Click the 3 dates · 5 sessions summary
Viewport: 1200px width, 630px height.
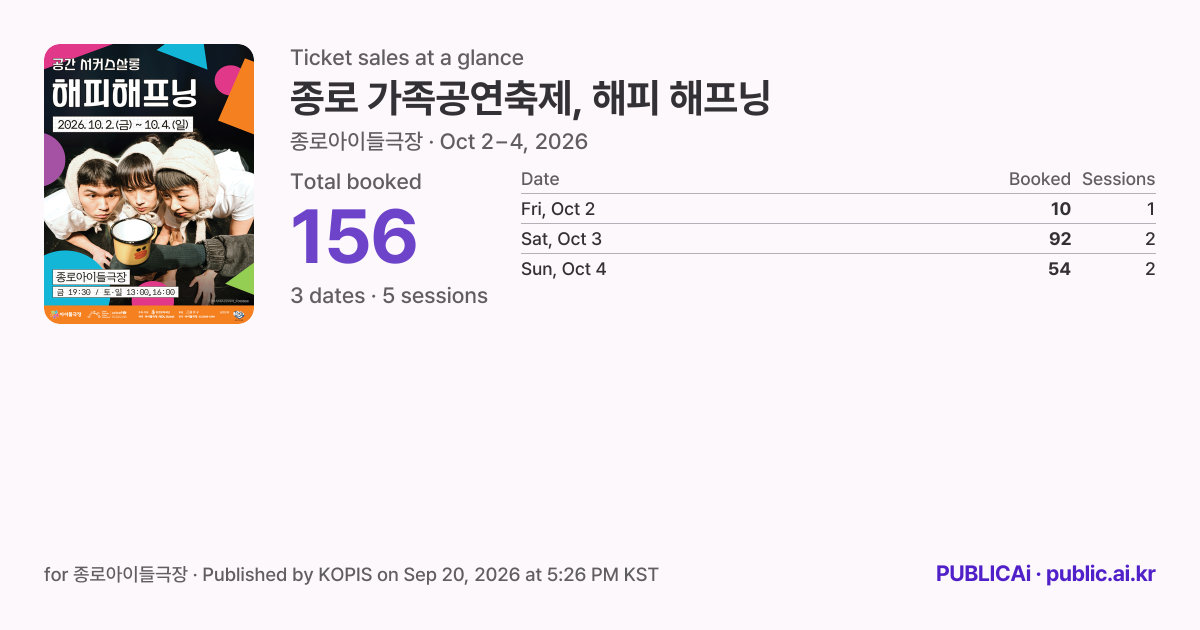pos(389,296)
